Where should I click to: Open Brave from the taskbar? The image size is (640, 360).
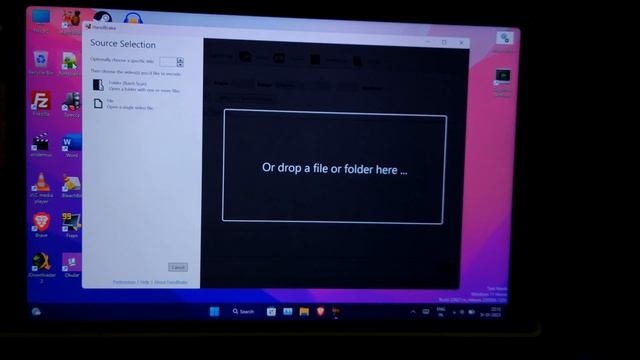pyautogui.click(x=320, y=311)
